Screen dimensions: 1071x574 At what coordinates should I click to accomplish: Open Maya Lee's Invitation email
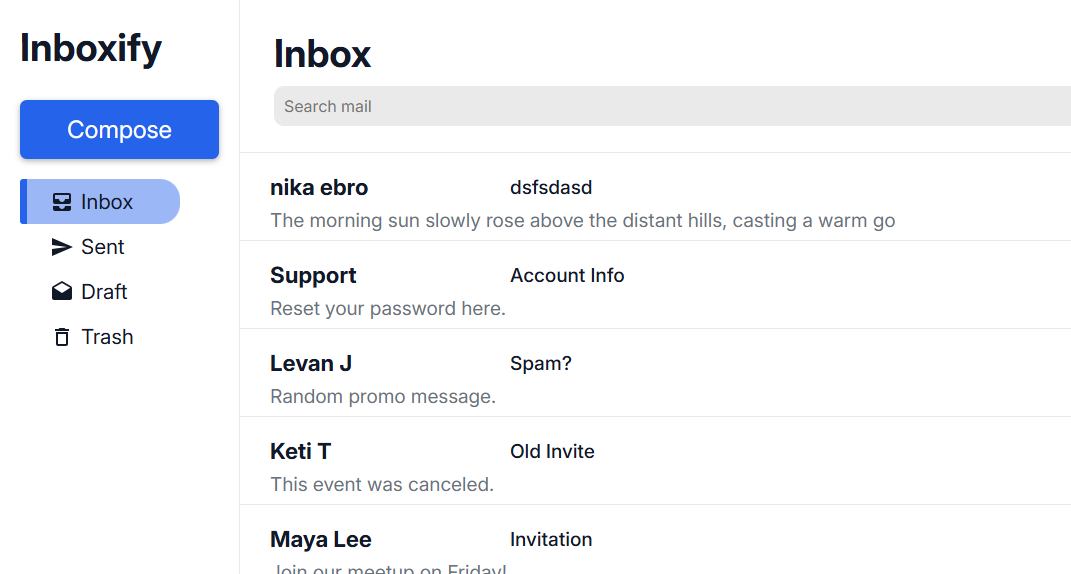pos(551,540)
